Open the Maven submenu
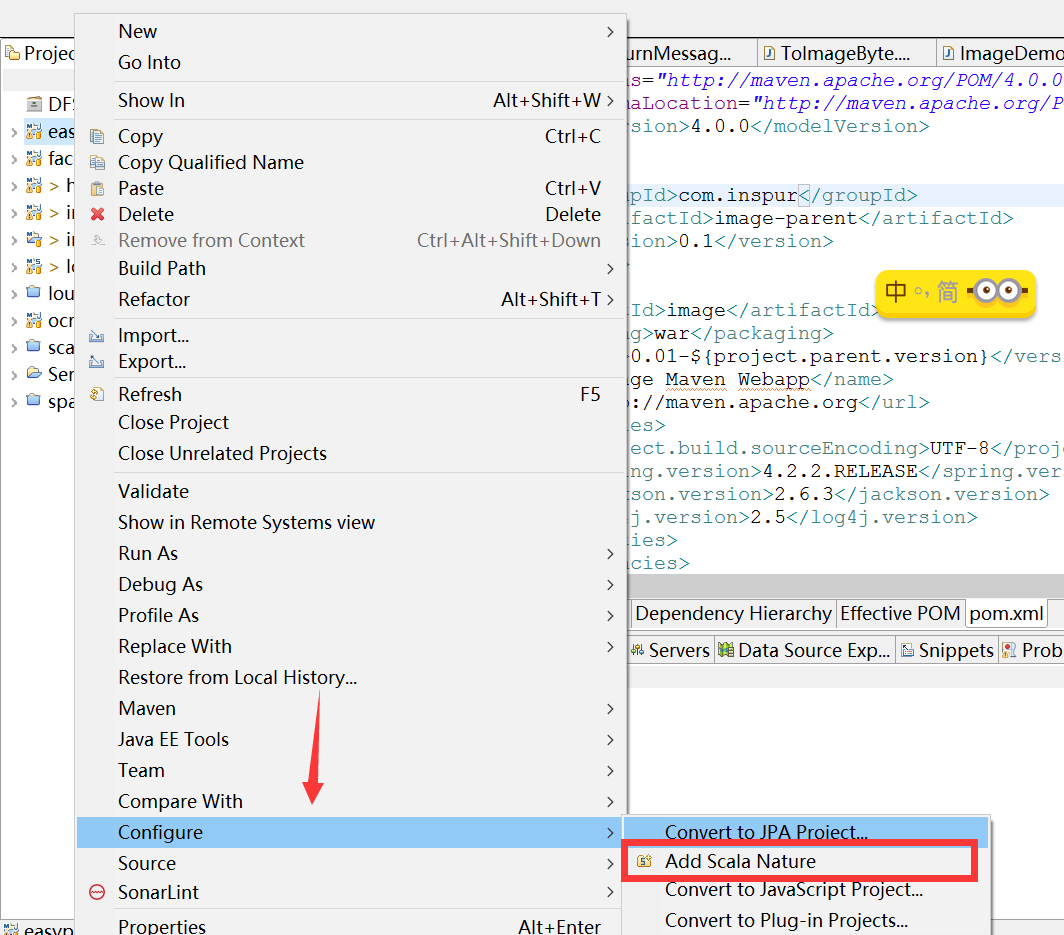 (351, 708)
